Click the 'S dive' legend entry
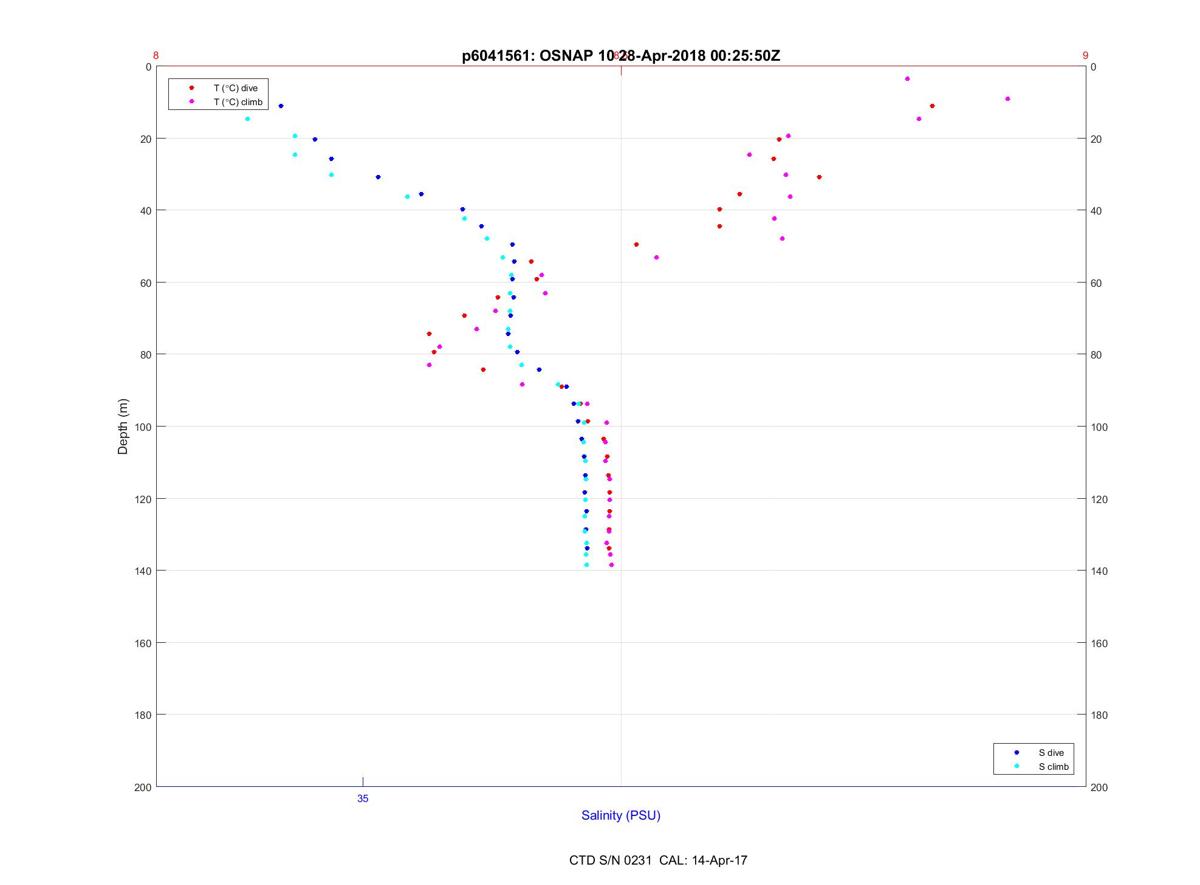This screenshot has width=1200, height=885. 1052,752
